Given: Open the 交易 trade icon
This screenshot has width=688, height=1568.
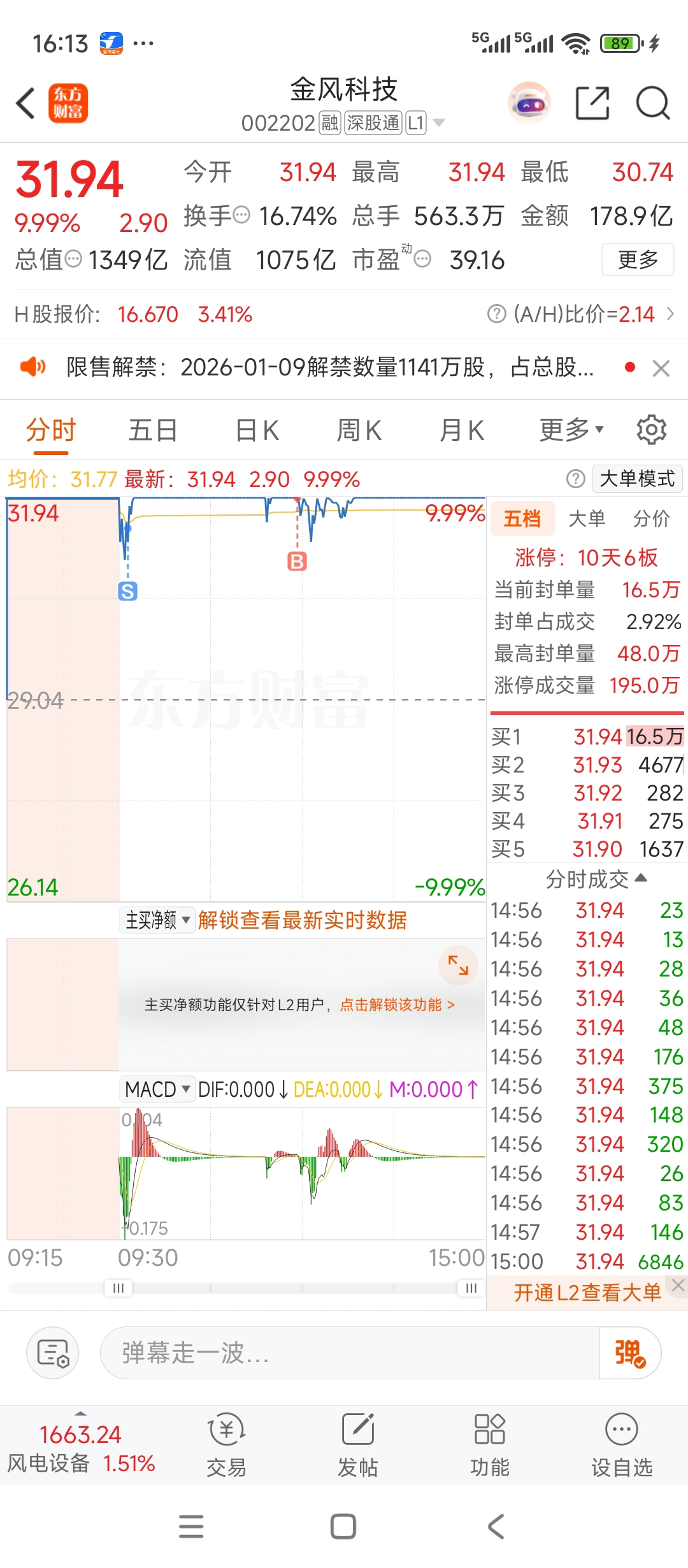Looking at the screenshot, I should pyautogui.click(x=226, y=1444).
